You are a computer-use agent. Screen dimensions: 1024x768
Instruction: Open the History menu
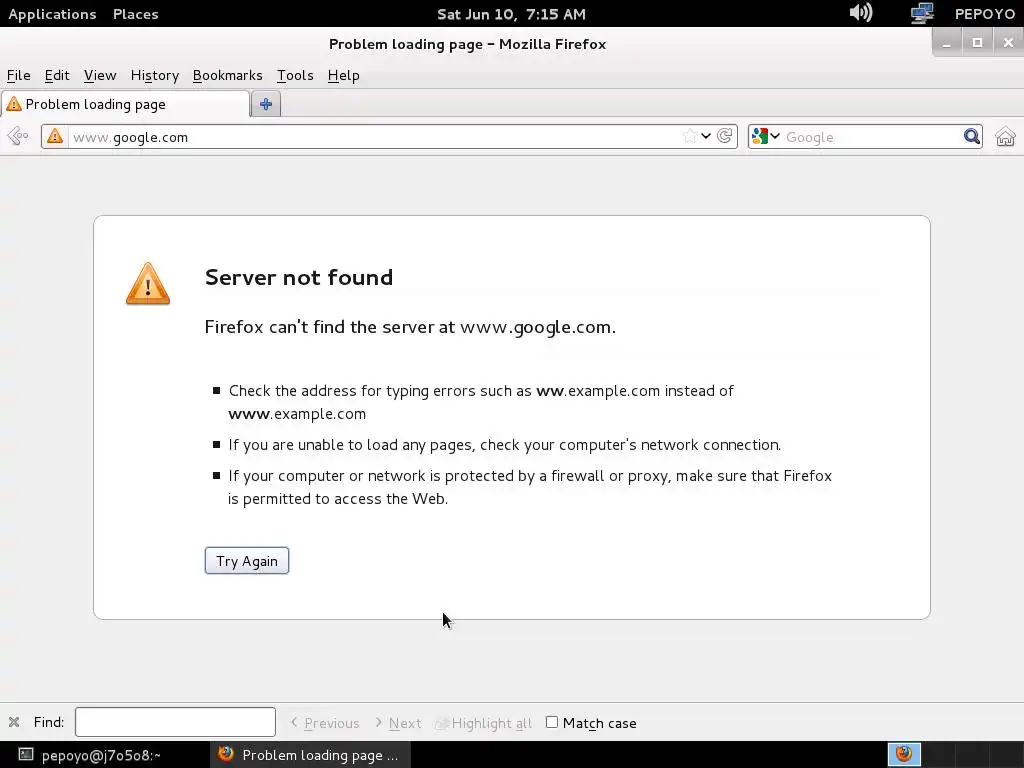[155, 75]
